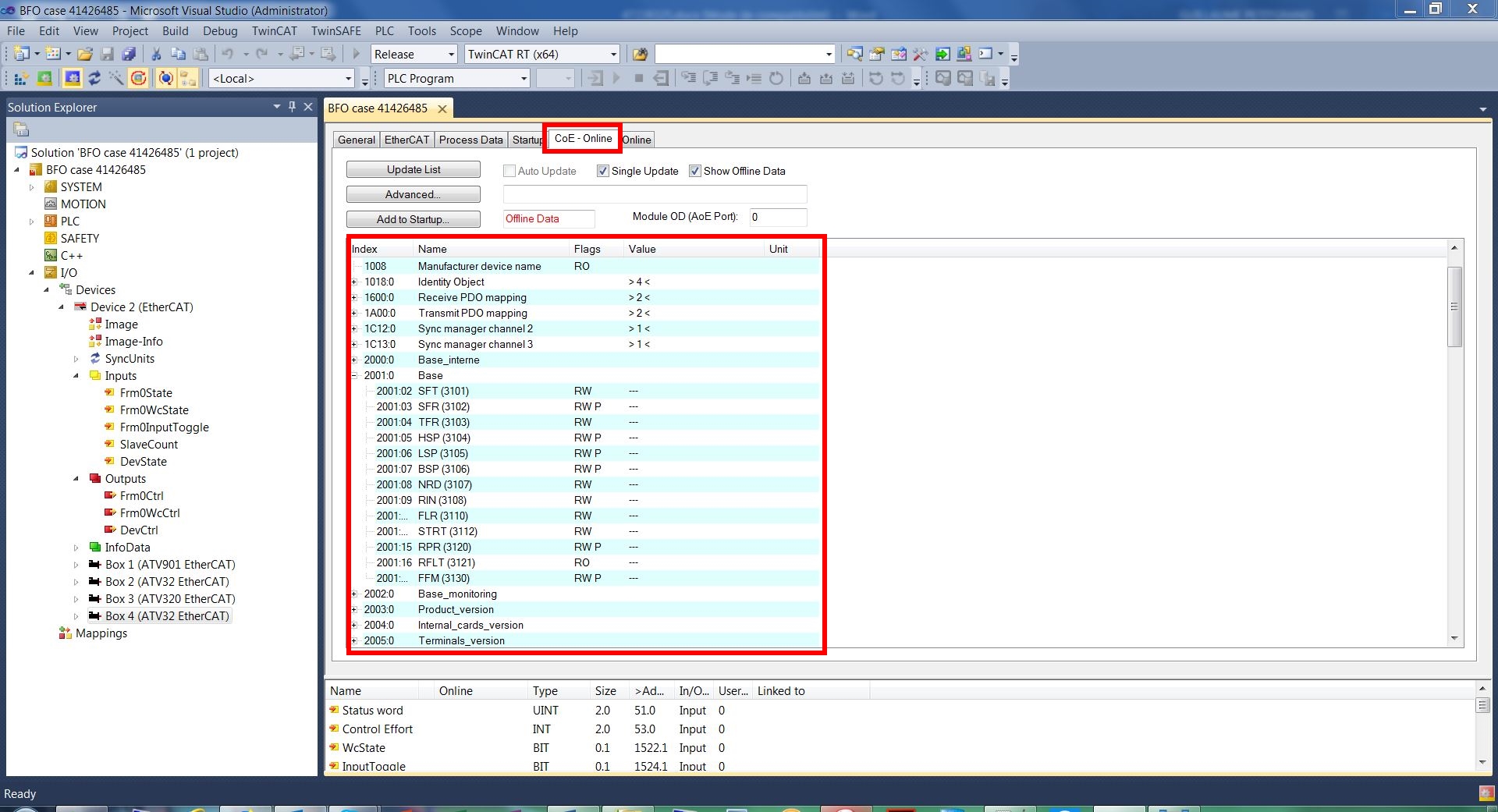
Task: Close the BFO case 41426485 document tab
Action: pyautogui.click(x=442, y=108)
